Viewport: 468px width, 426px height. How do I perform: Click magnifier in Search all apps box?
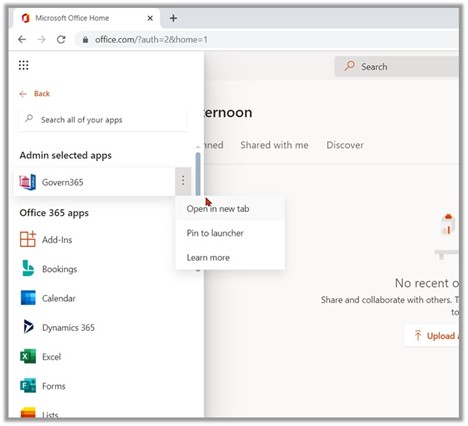pos(29,119)
